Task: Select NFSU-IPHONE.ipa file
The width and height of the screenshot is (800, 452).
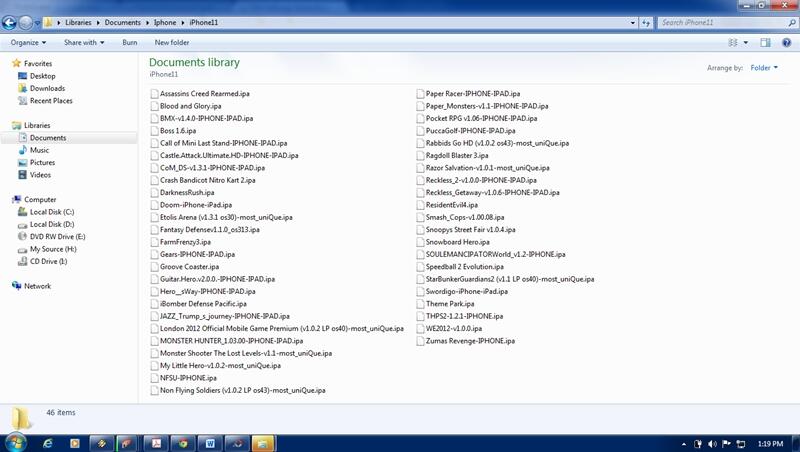Action: pyautogui.click(x=184, y=378)
